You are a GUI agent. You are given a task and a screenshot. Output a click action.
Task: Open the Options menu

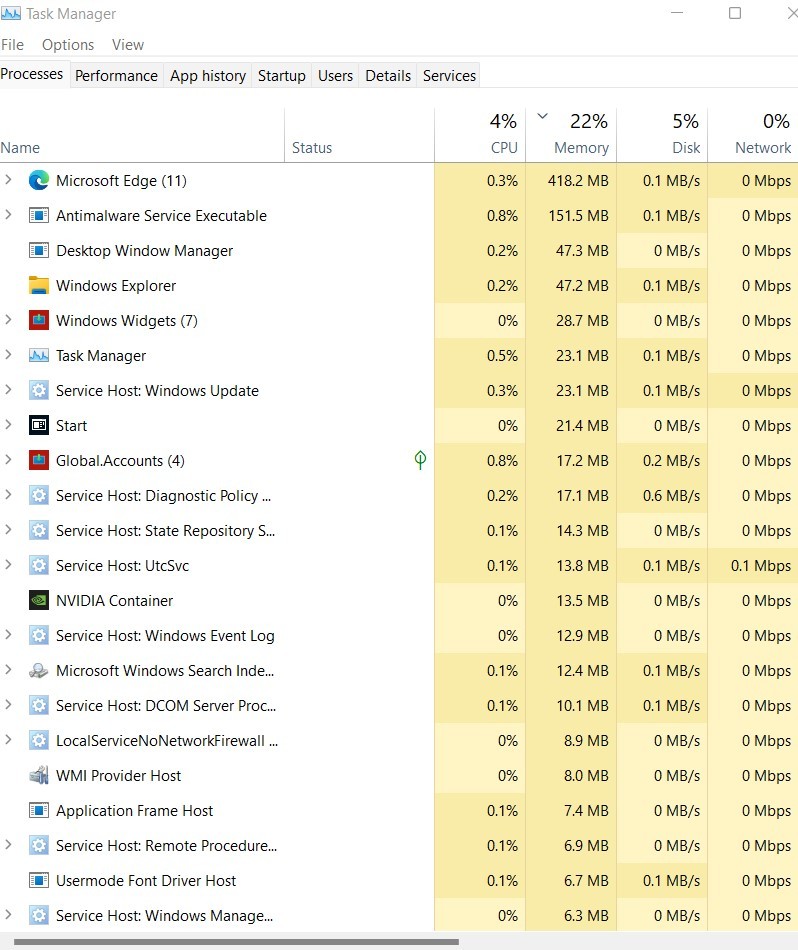(x=68, y=45)
